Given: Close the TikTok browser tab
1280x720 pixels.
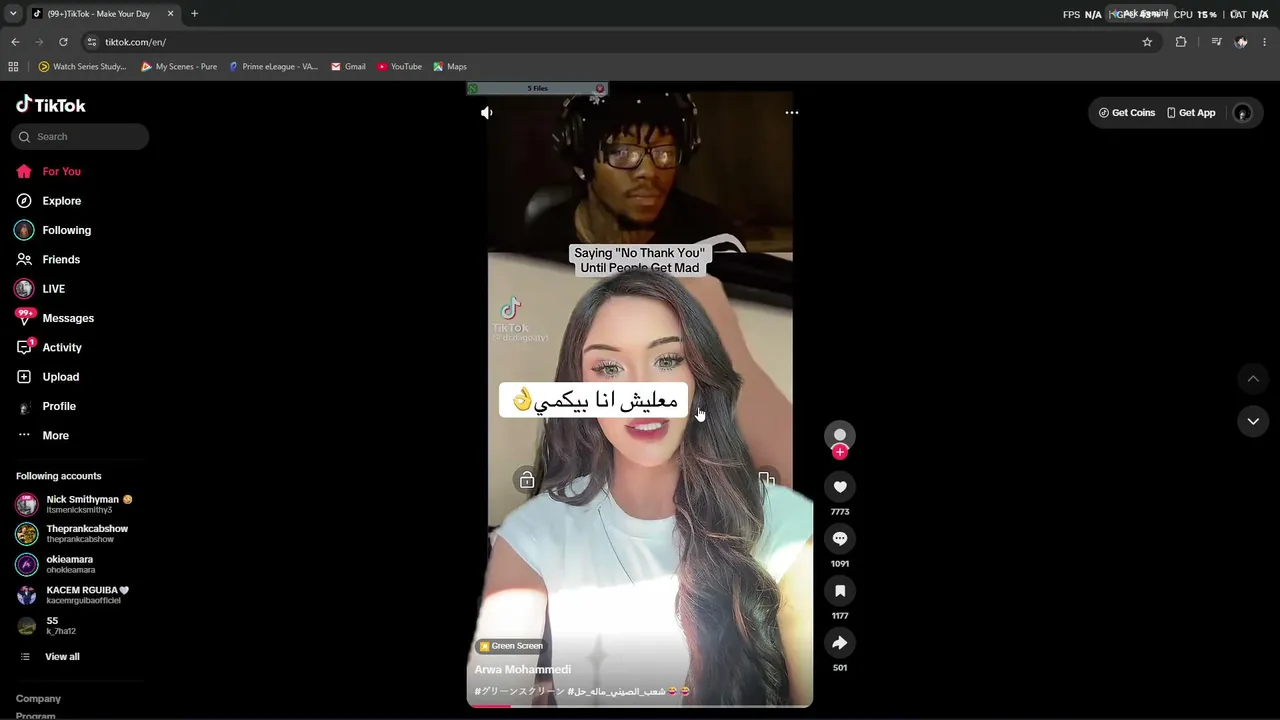Looking at the screenshot, I should (x=170, y=14).
